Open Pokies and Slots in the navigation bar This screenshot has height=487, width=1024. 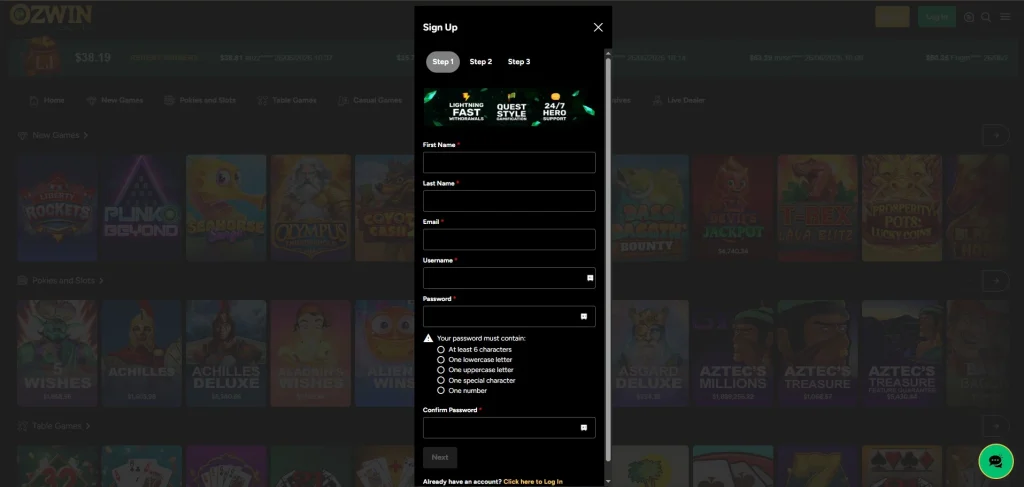pos(200,101)
